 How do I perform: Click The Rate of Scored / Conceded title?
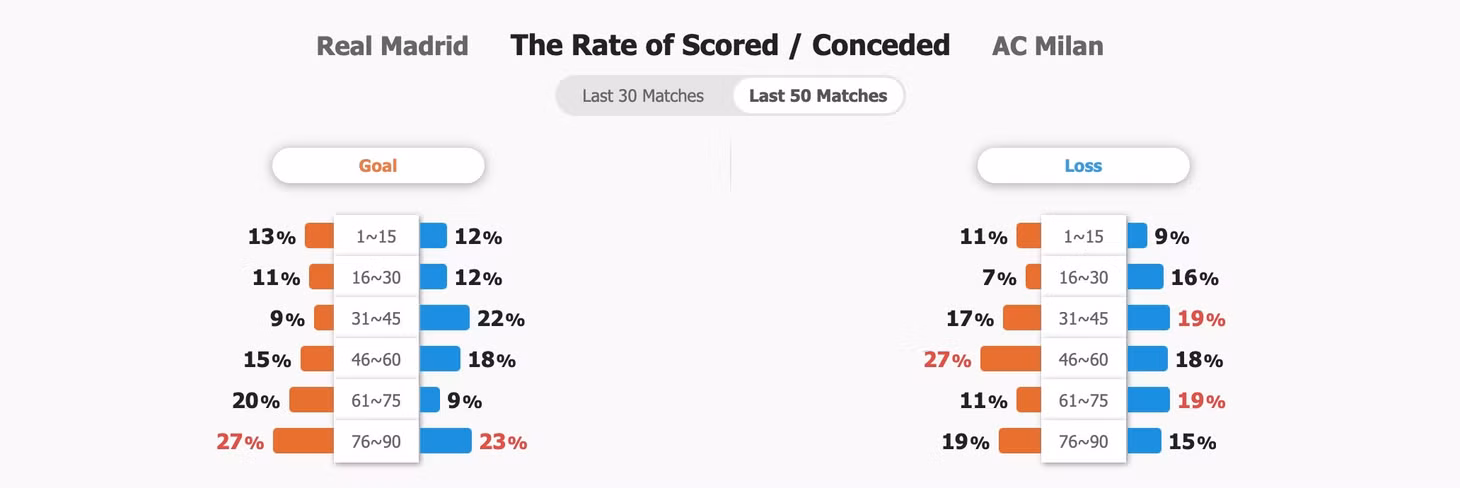[x=730, y=45]
